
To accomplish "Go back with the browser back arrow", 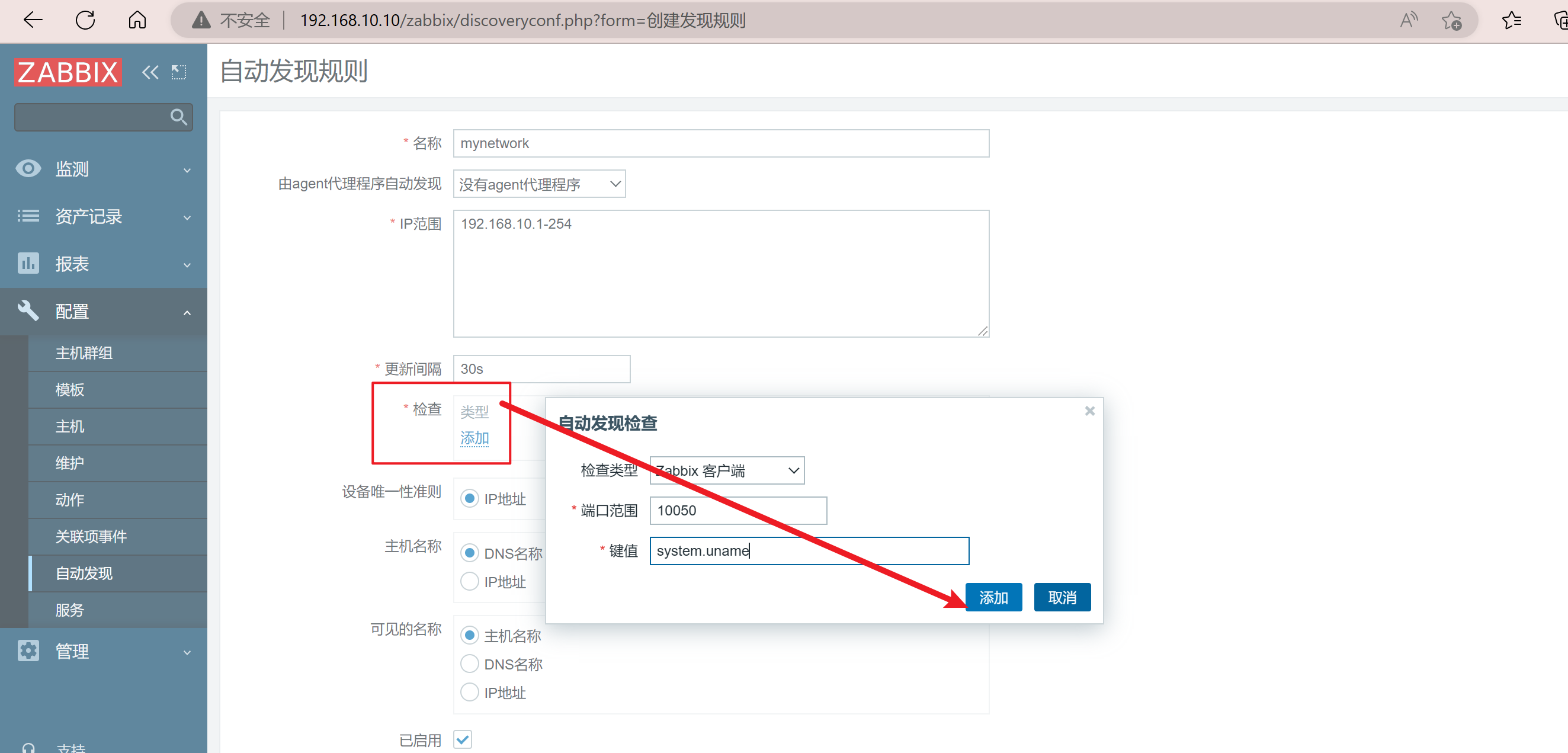I will click(33, 20).
